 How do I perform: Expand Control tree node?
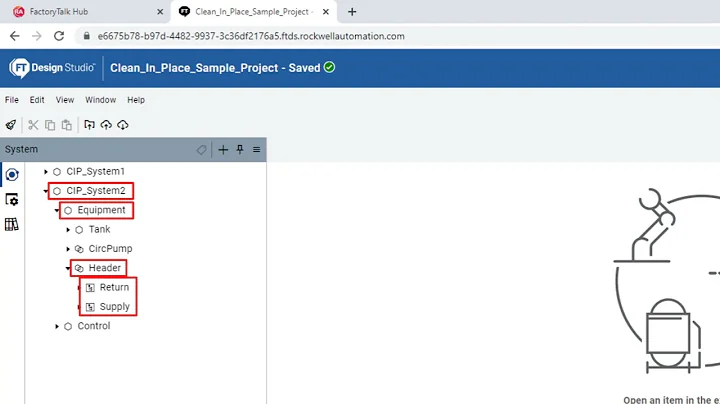56,326
